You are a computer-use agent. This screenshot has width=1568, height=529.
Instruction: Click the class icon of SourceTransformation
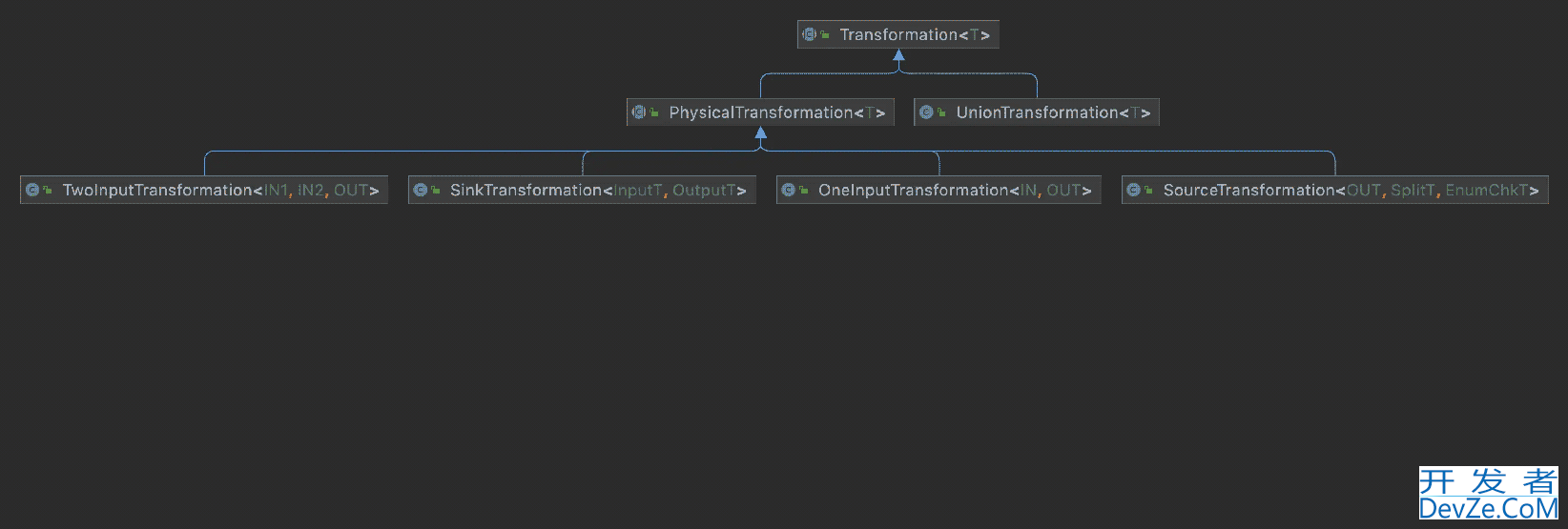[x=1133, y=190]
